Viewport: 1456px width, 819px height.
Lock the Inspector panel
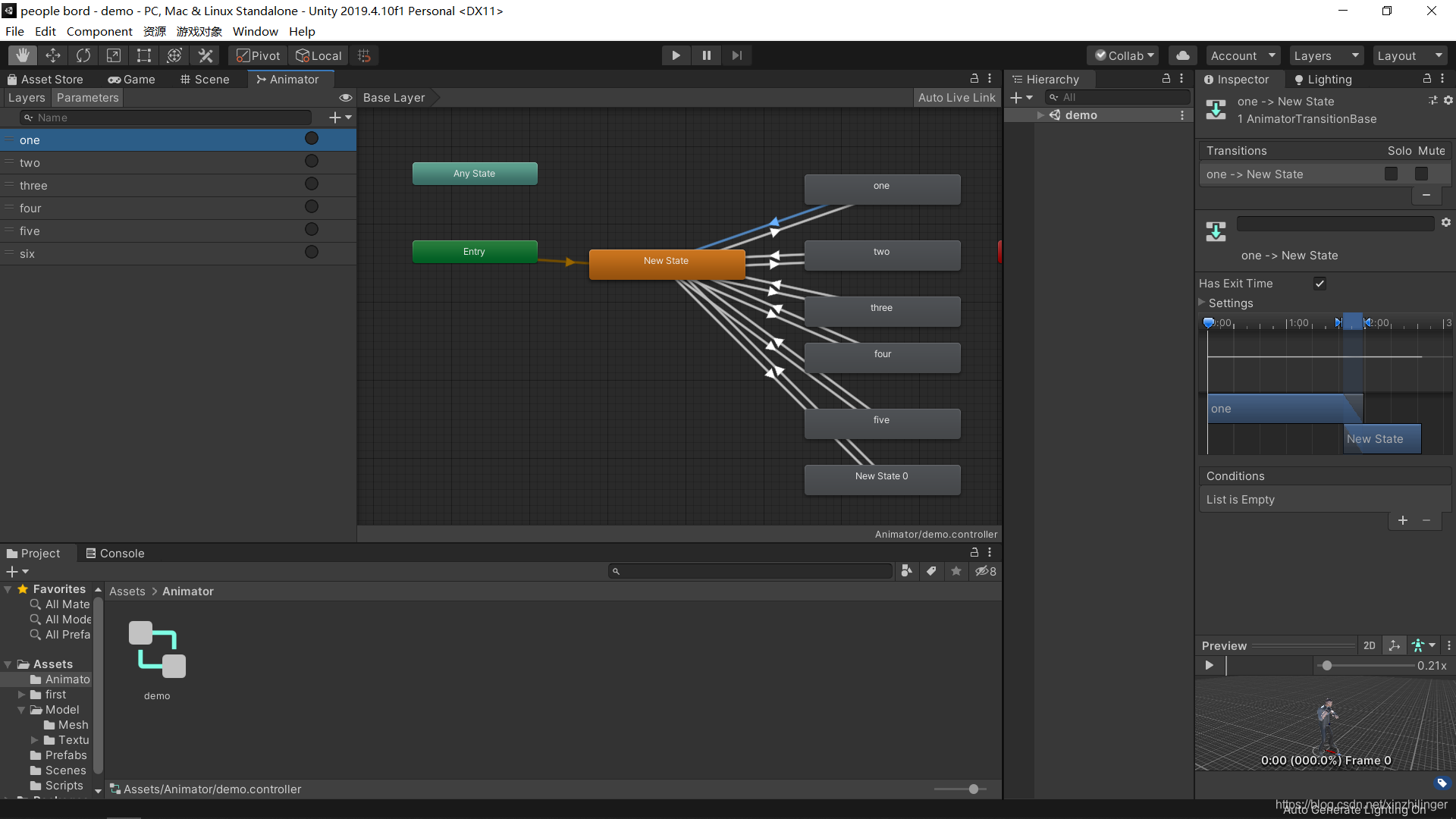click(x=1426, y=79)
